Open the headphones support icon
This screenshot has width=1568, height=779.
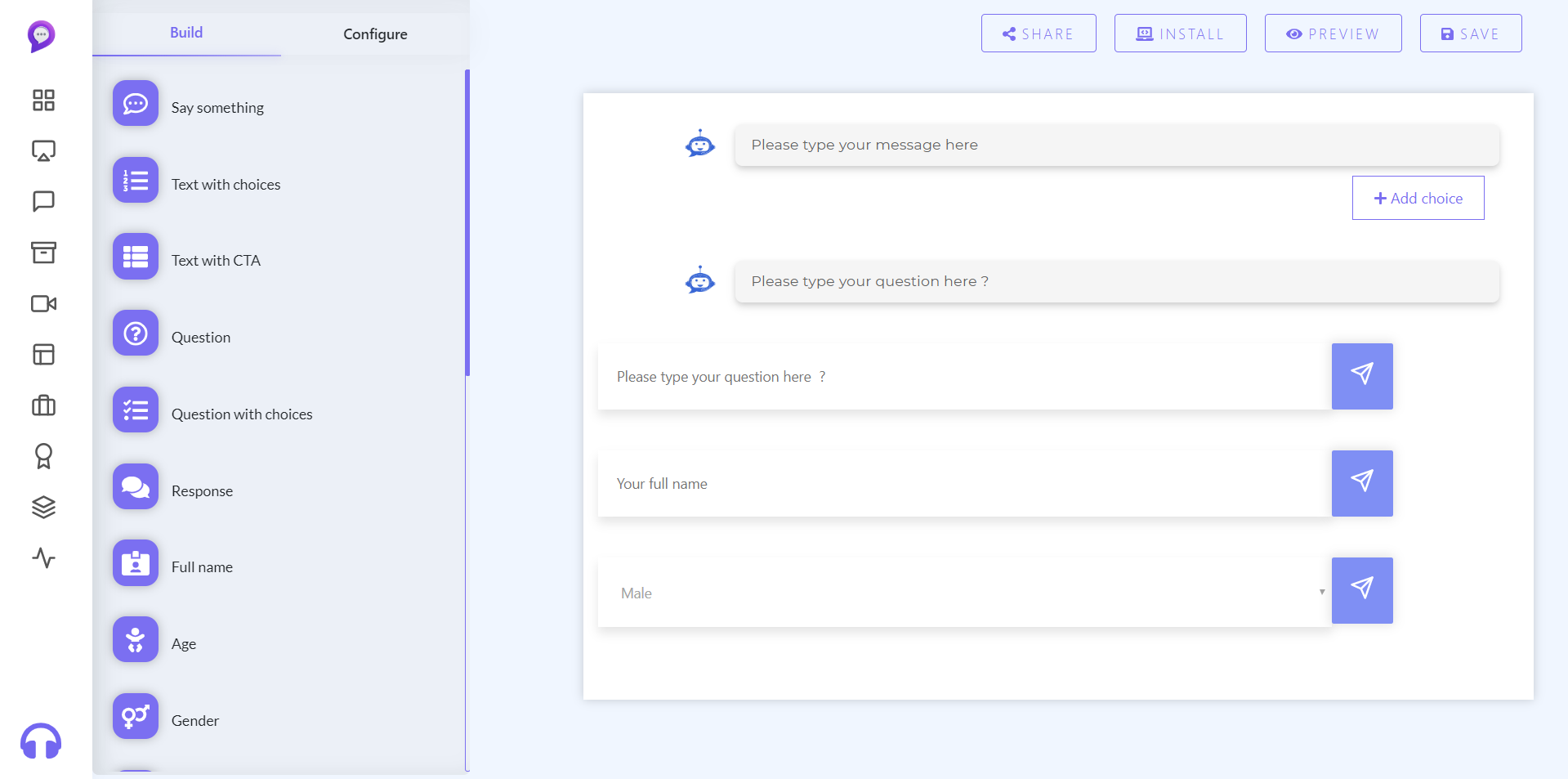point(41,741)
